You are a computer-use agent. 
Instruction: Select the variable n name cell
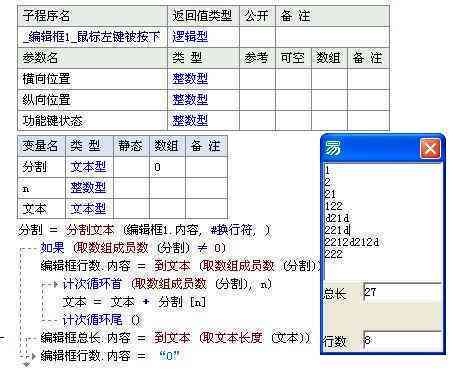point(41,188)
